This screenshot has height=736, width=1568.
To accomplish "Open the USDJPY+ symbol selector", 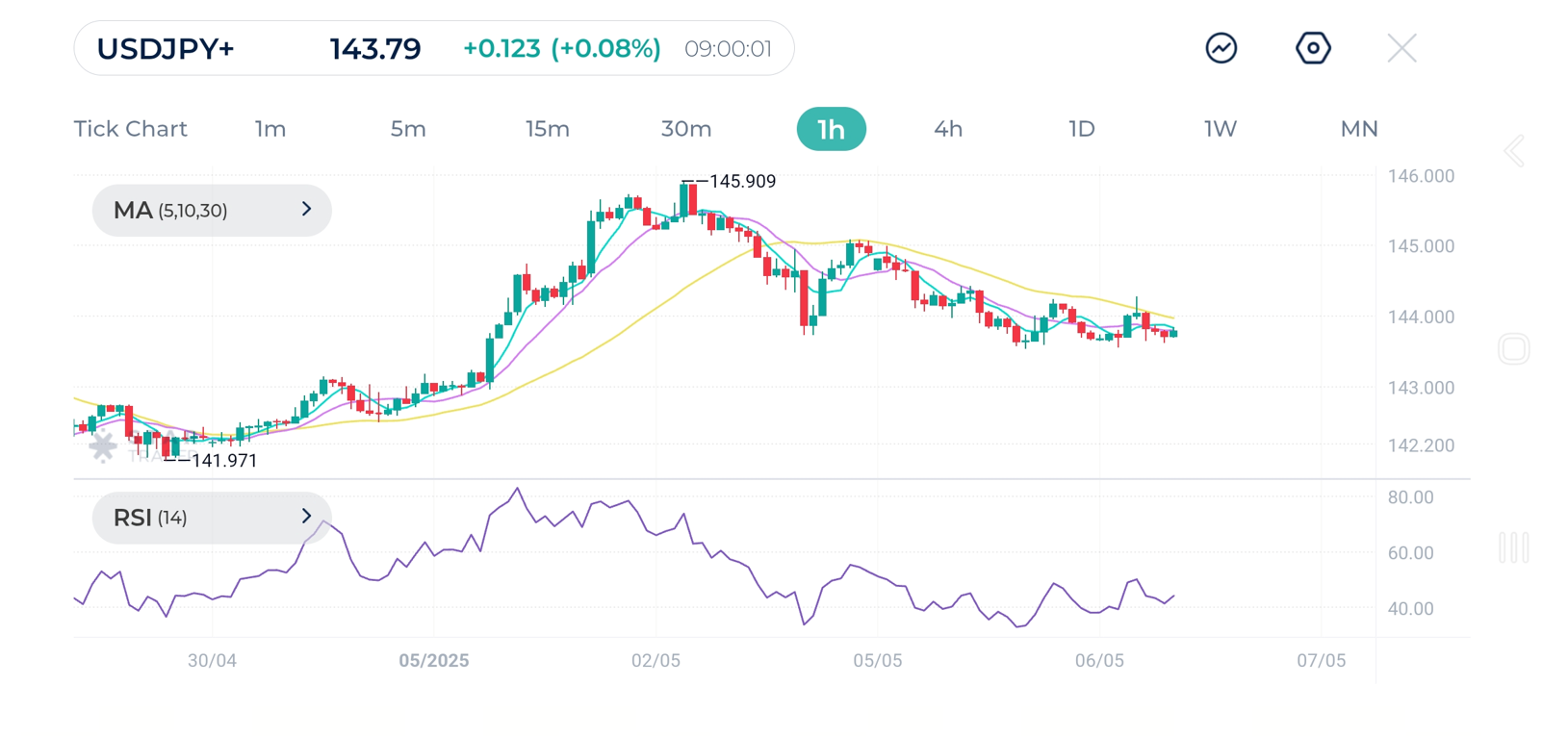I will [166, 49].
